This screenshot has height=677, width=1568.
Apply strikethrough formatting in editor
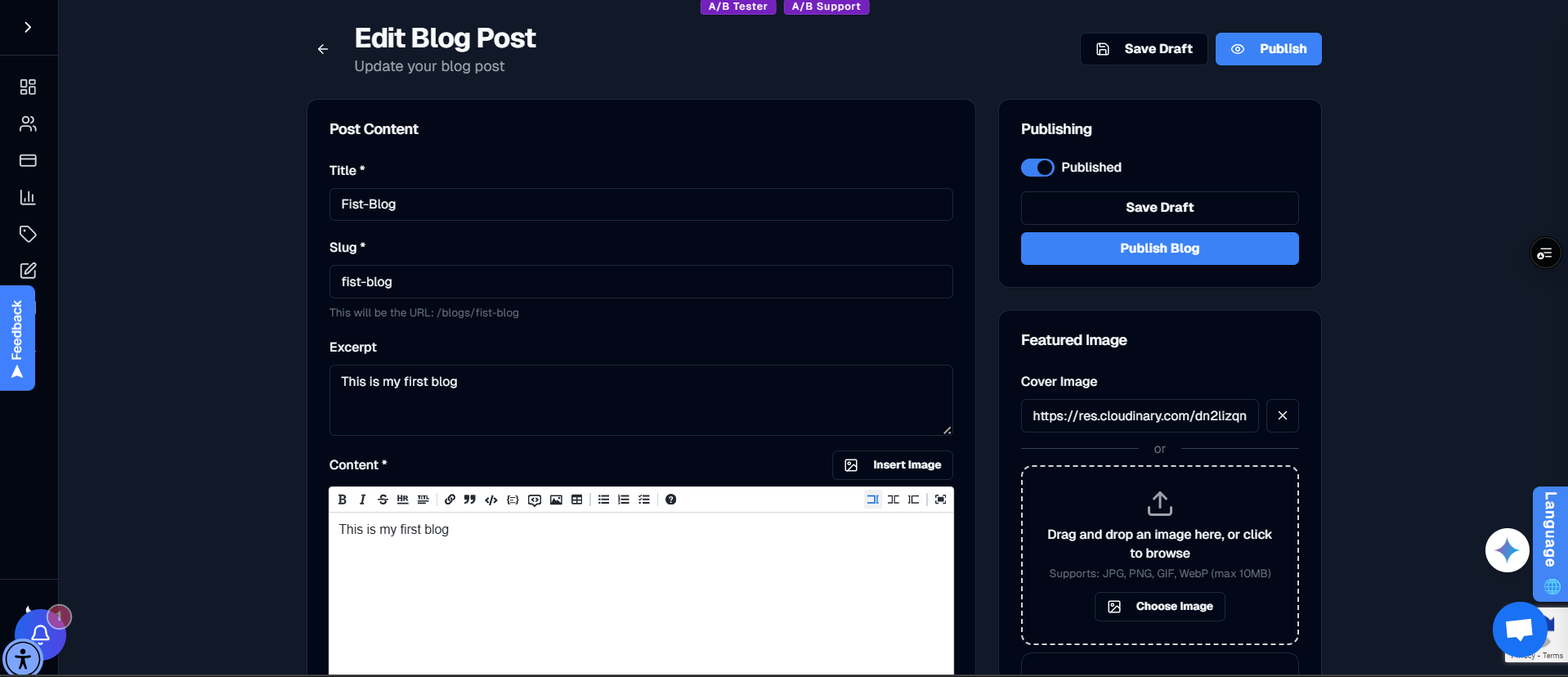point(383,500)
